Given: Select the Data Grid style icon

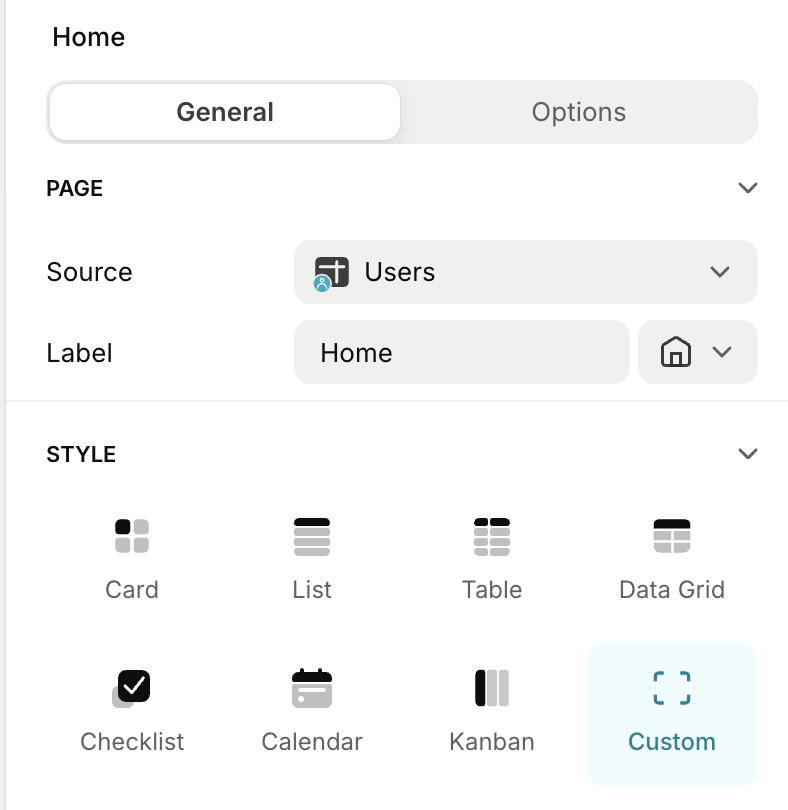Looking at the screenshot, I should (x=672, y=537).
